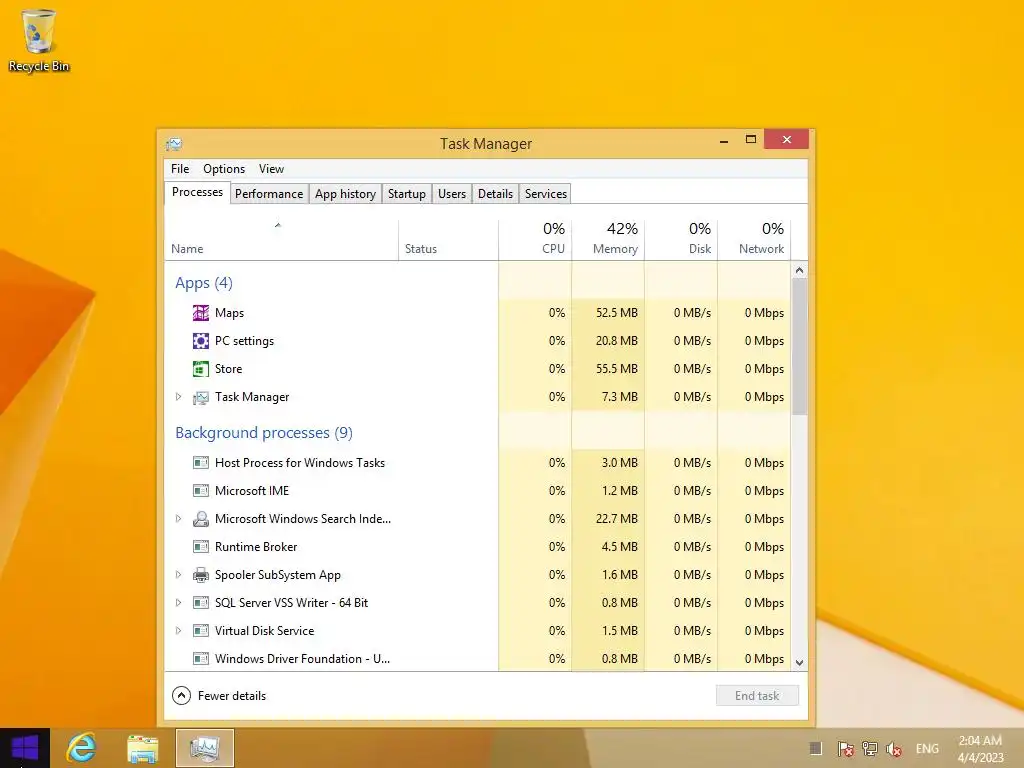The width and height of the screenshot is (1024, 768).
Task: Click the Virtual Disk Service icon
Action: [x=200, y=631]
